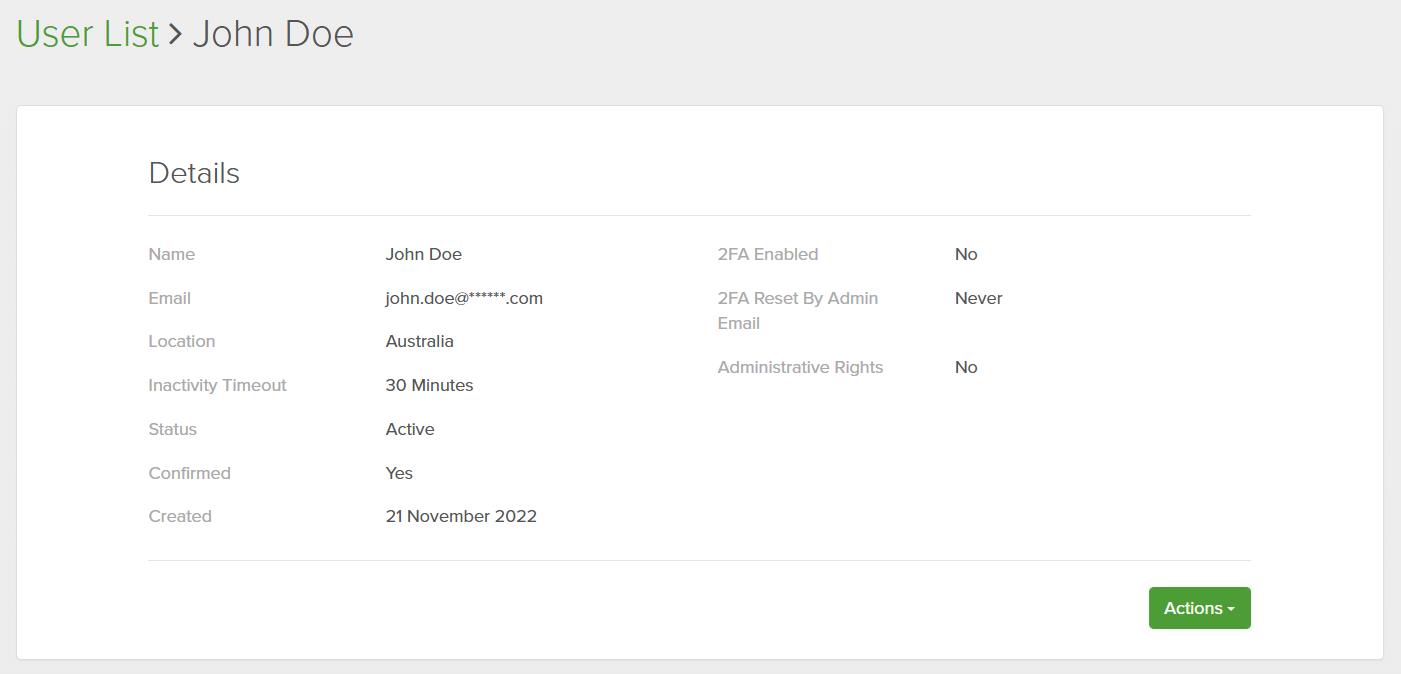The height and width of the screenshot is (674, 1401).
Task: Click the Australia location value
Action: tap(419, 341)
